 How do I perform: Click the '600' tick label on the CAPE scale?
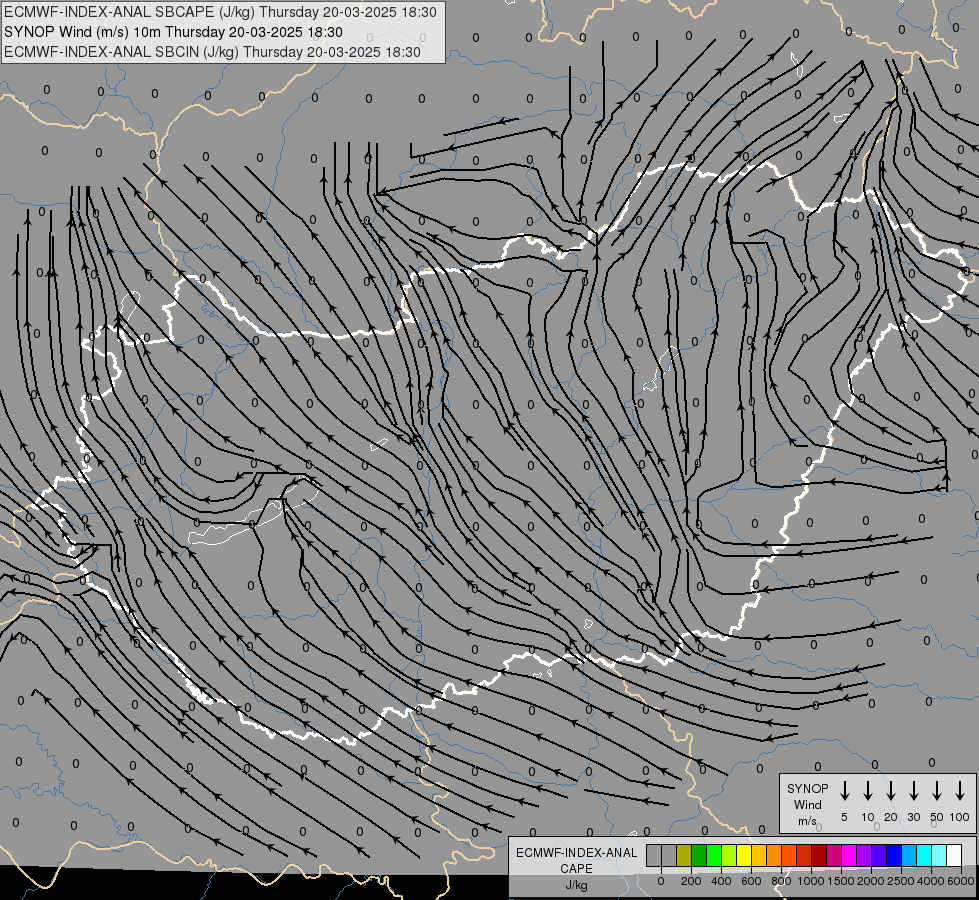[751, 881]
